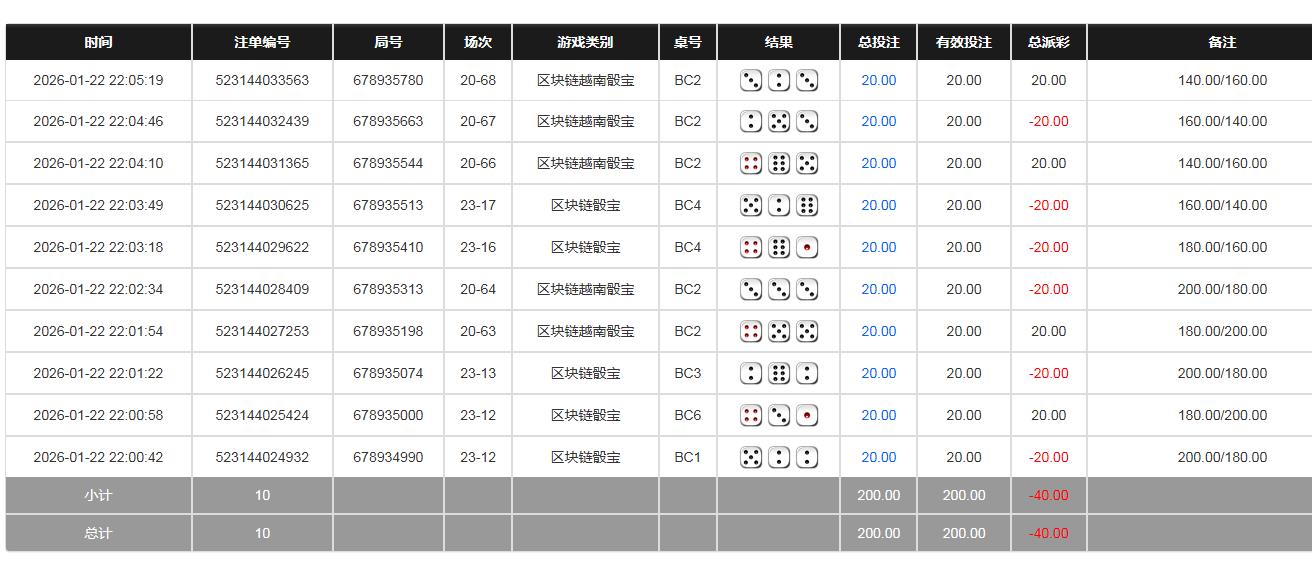Click the dice result for round 678935410
This screenshot has height=564, width=1312.
(x=779, y=247)
